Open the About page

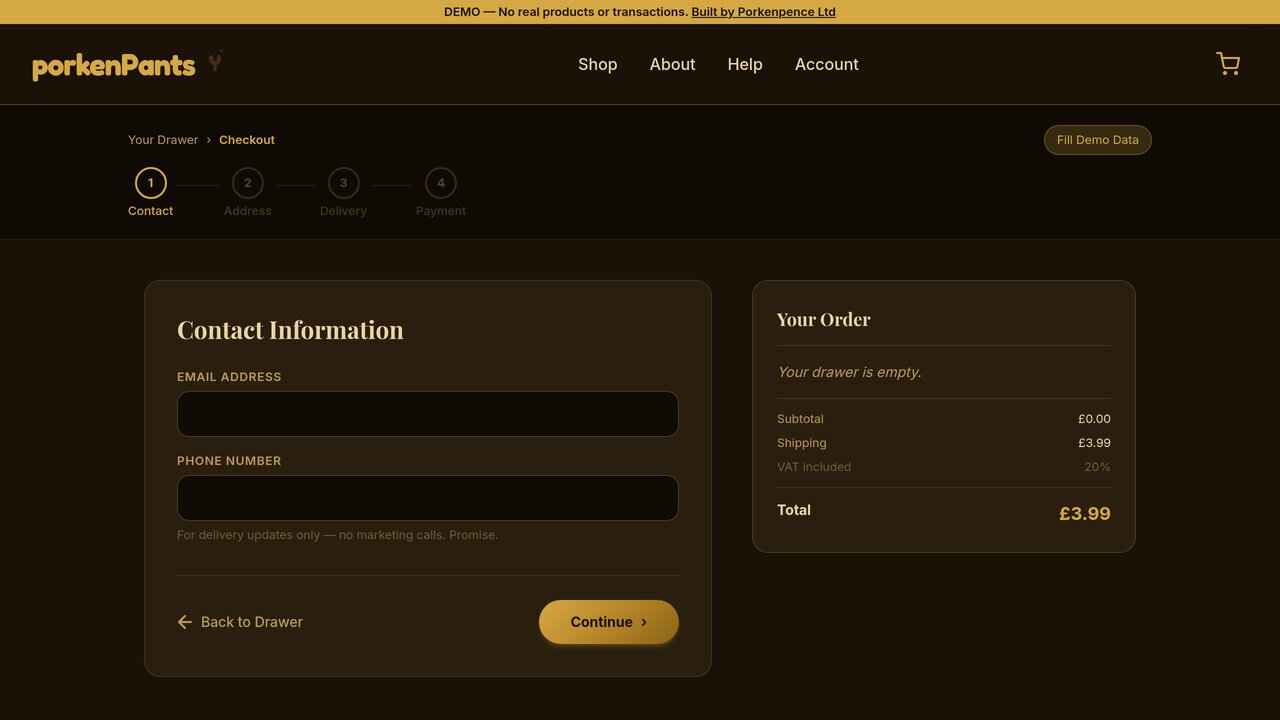click(672, 64)
